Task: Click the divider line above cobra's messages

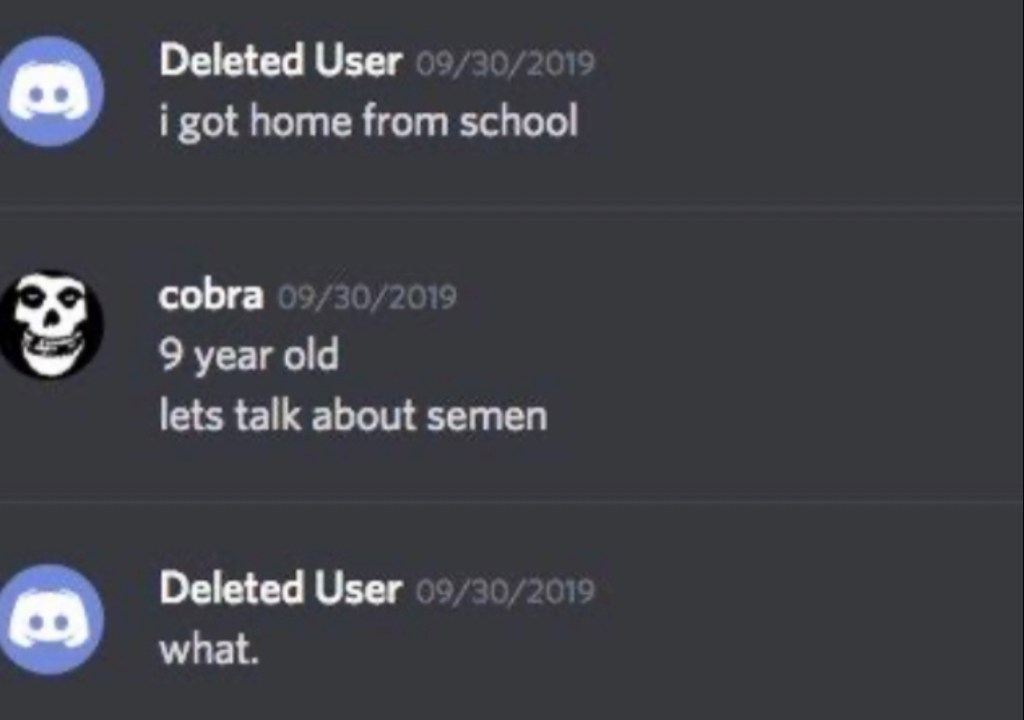Action: 512,208
